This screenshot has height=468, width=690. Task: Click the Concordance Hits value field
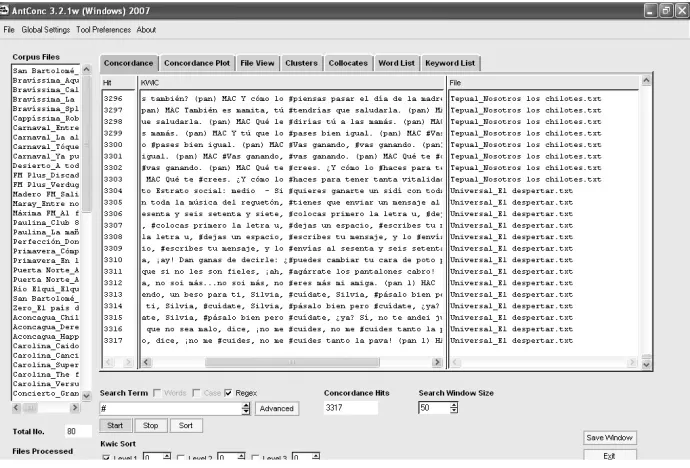point(351,408)
